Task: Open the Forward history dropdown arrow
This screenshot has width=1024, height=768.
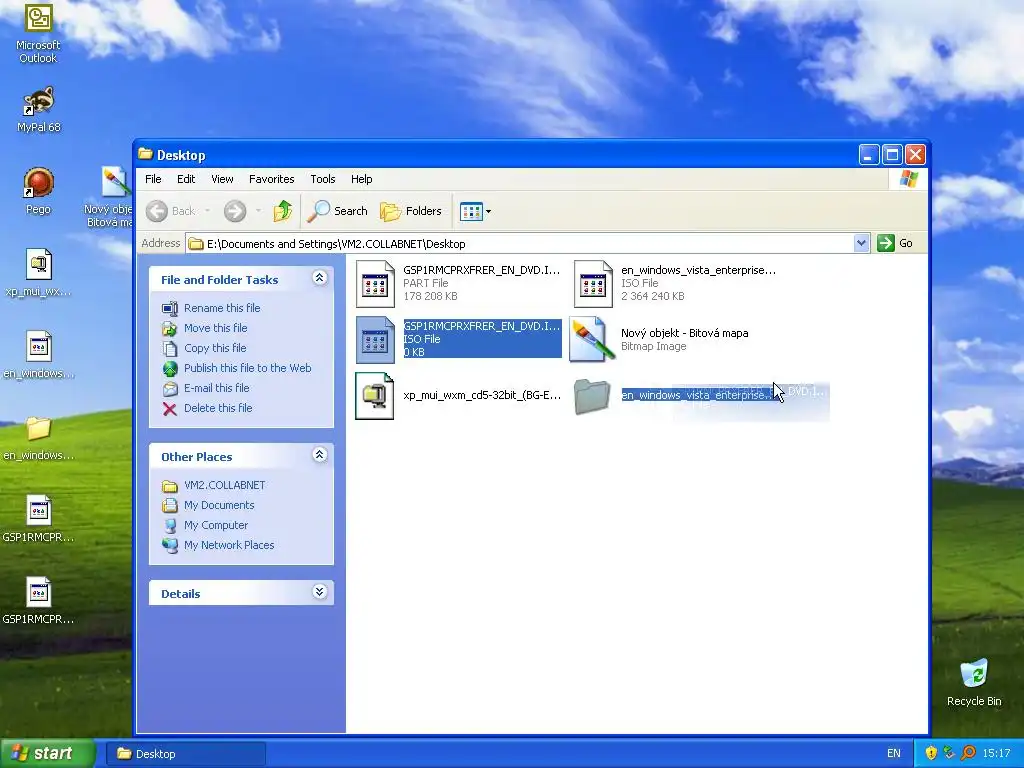Action: (x=259, y=211)
